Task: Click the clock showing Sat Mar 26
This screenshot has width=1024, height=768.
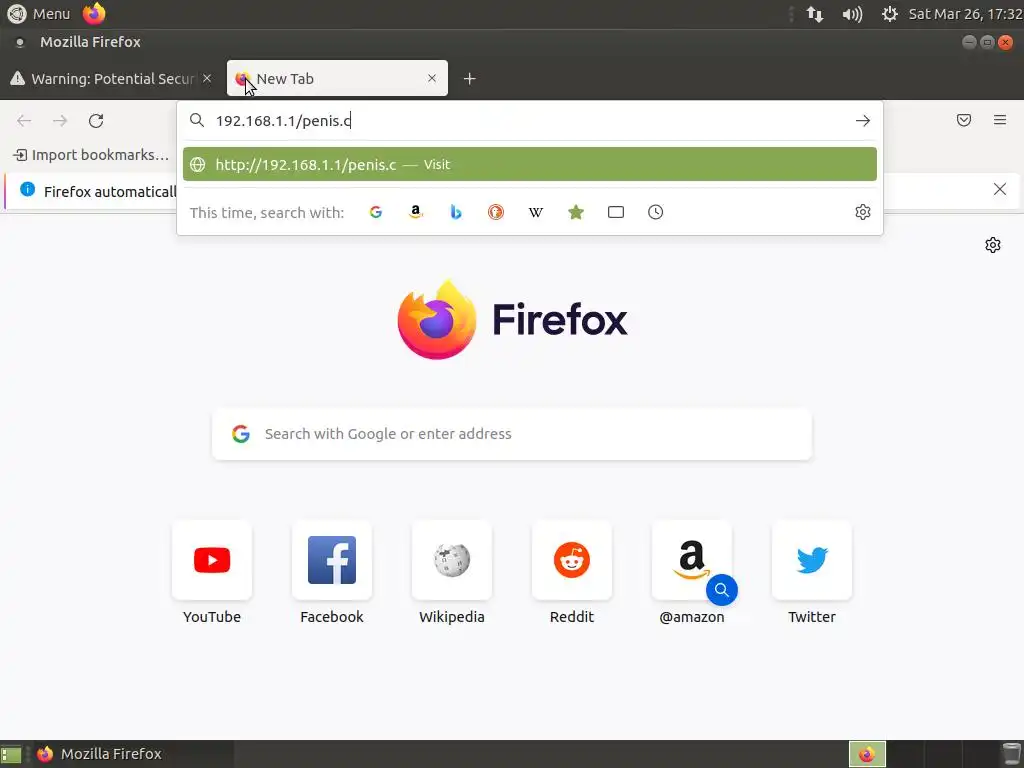Action: [965, 14]
